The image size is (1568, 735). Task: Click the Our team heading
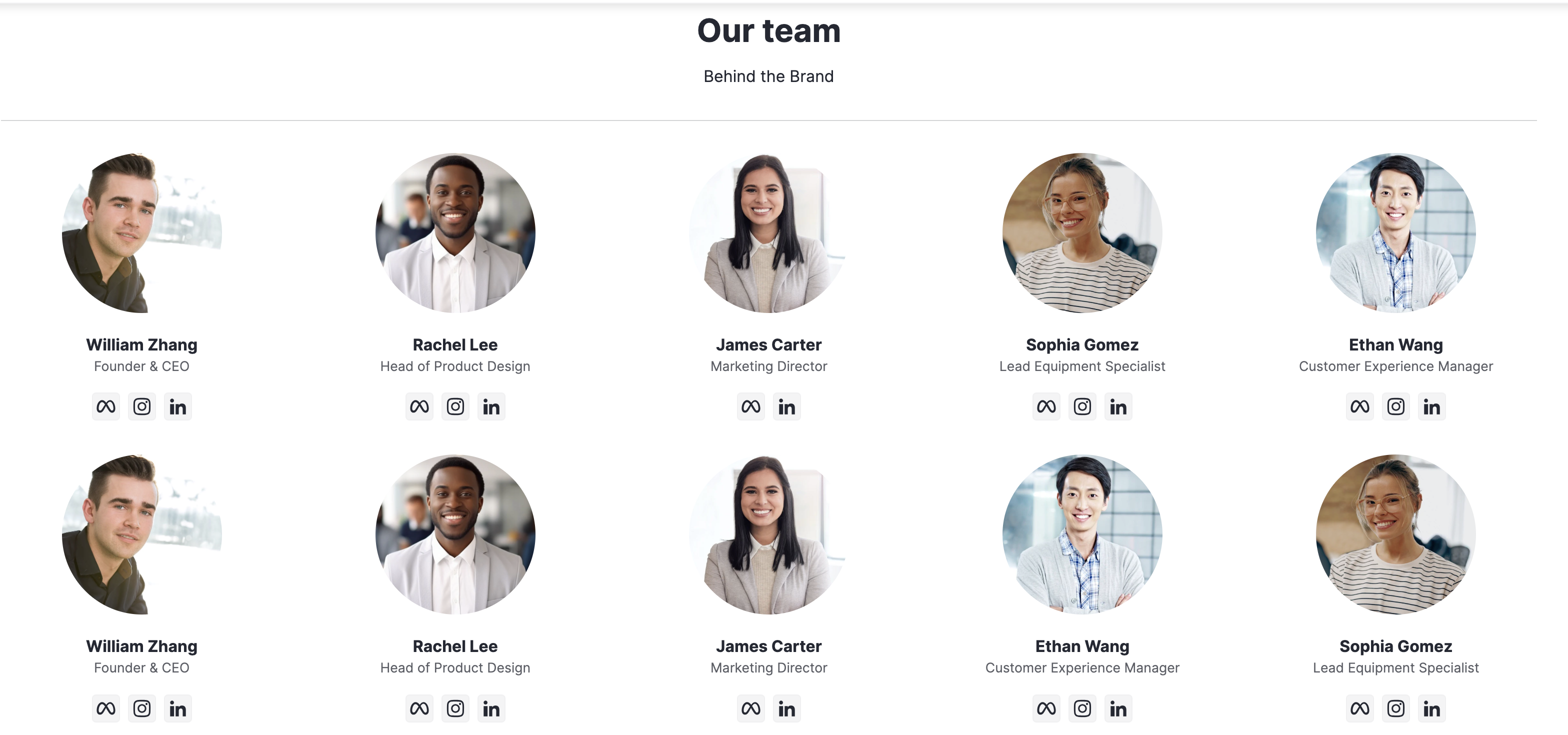(769, 30)
